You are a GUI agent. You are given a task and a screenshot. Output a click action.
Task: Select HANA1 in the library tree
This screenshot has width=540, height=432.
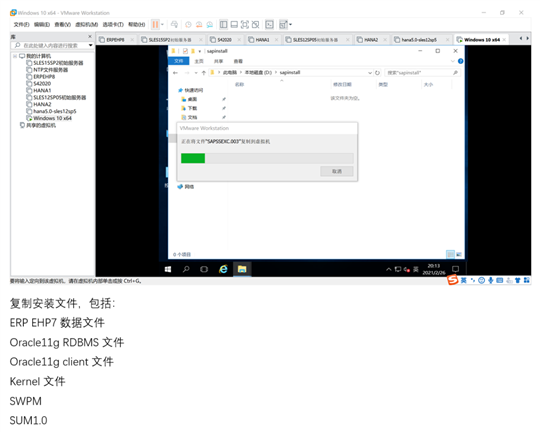[42, 91]
